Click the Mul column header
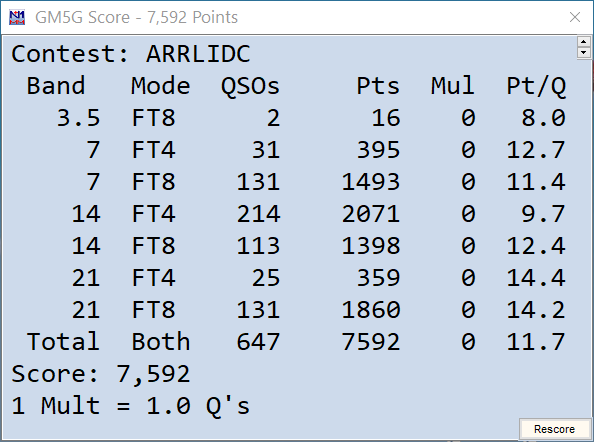 click(453, 86)
